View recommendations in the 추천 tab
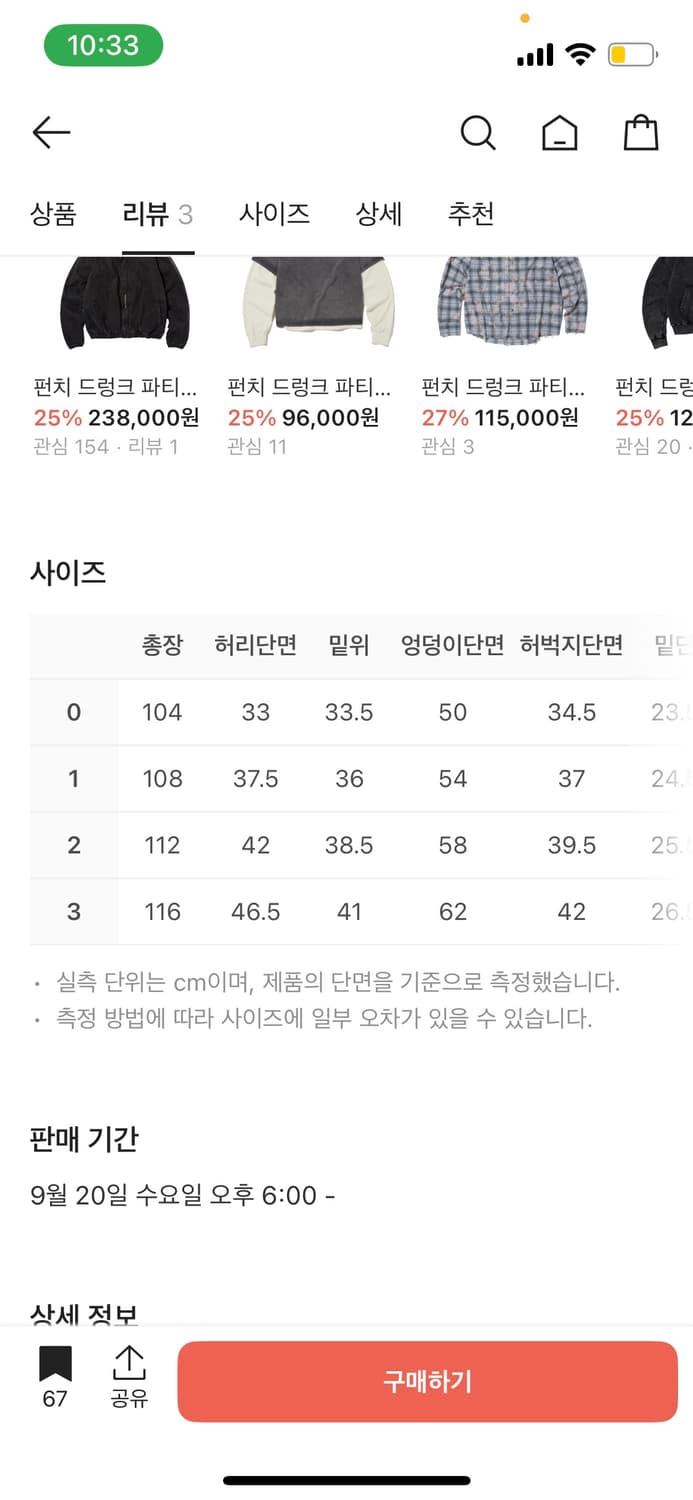 pyautogui.click(x=472, y=214)
